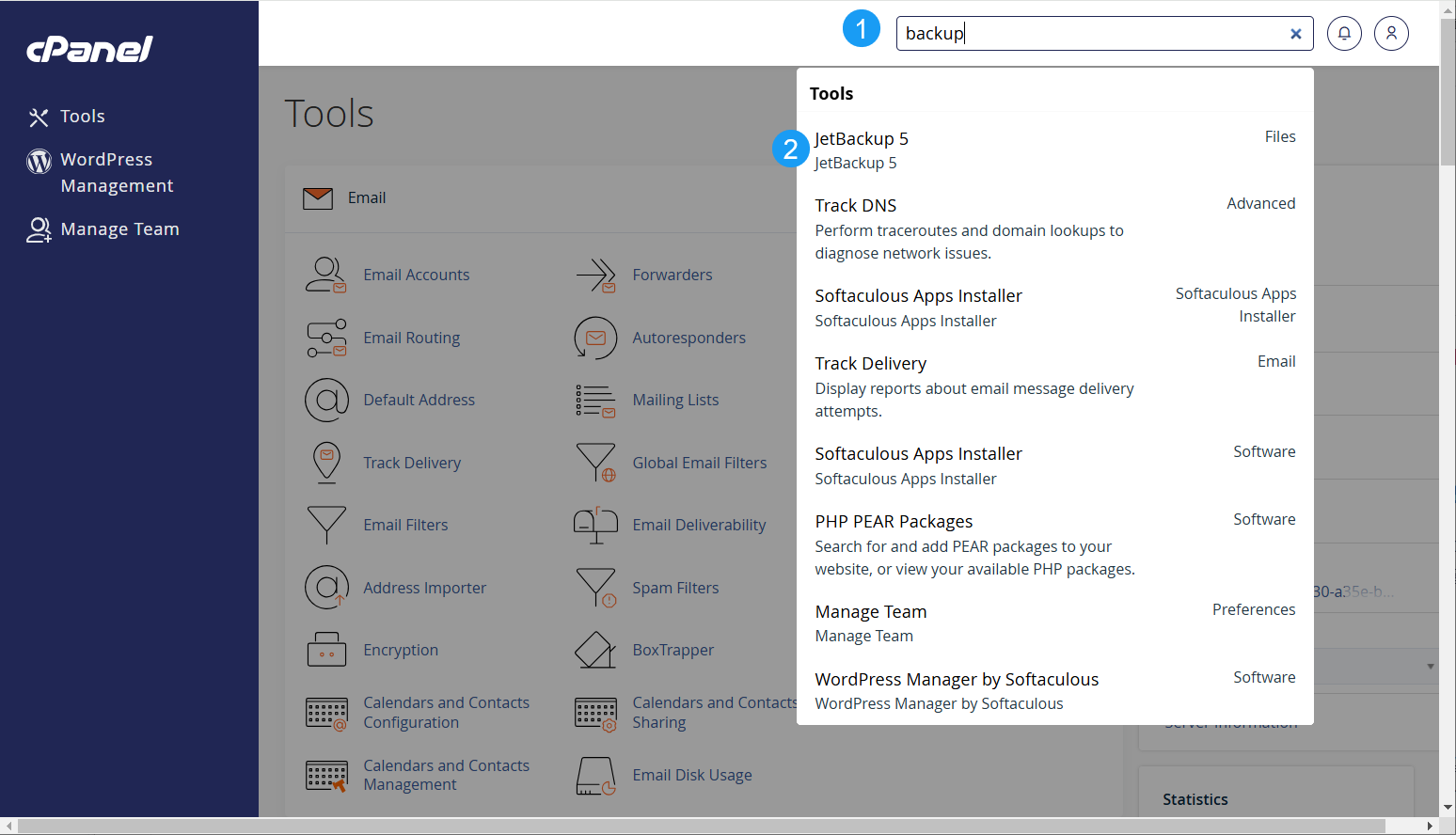
Task: Click the Forwarders arrow icon
Action: [595, 276]
